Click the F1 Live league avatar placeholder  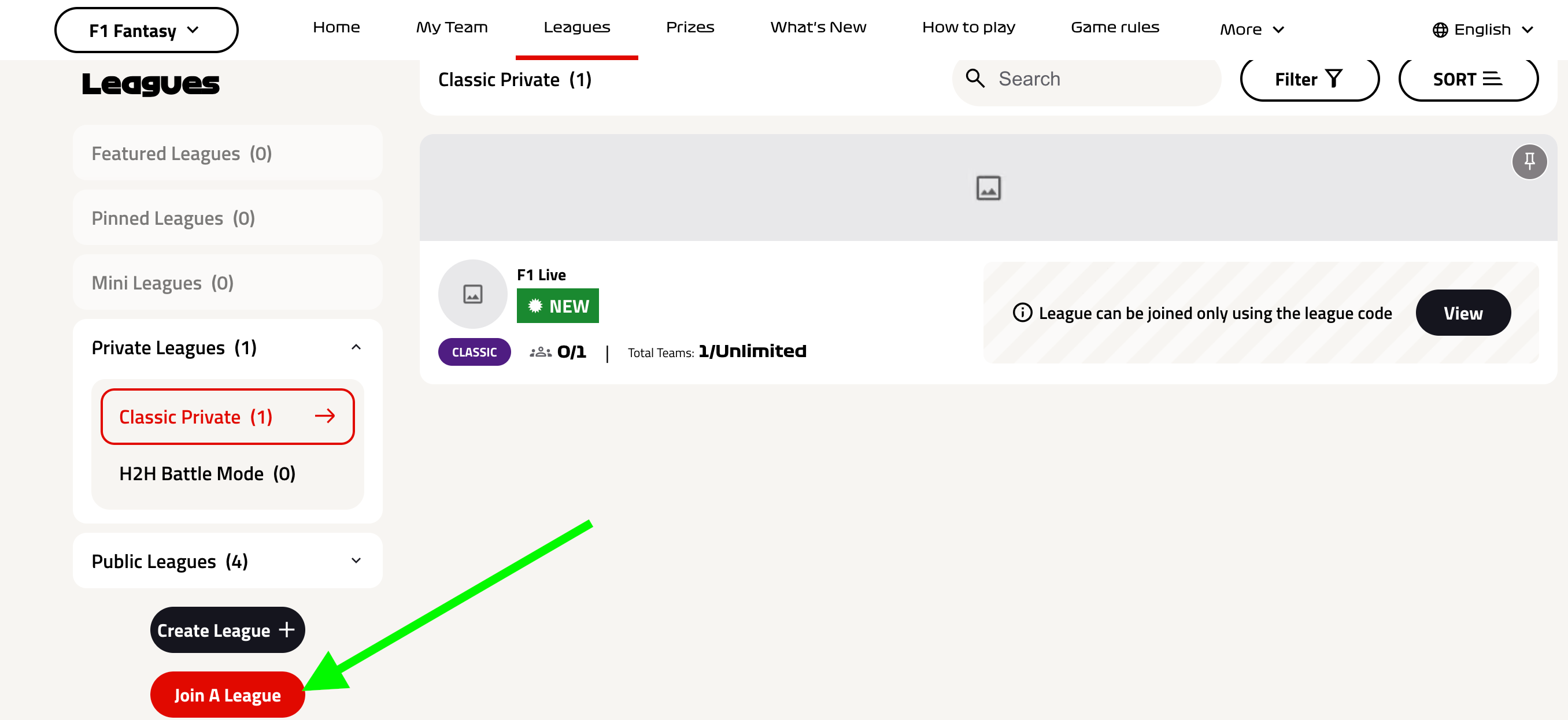[472, 294]
